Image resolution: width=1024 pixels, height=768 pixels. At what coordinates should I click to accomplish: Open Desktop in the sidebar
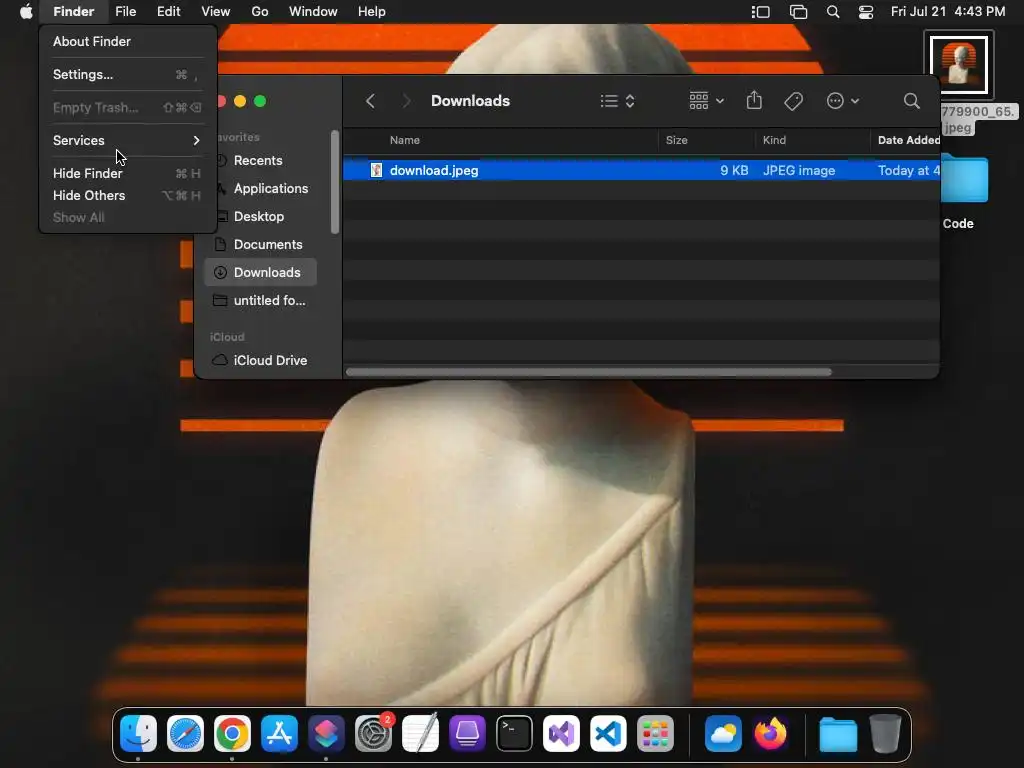coord(261,217)
